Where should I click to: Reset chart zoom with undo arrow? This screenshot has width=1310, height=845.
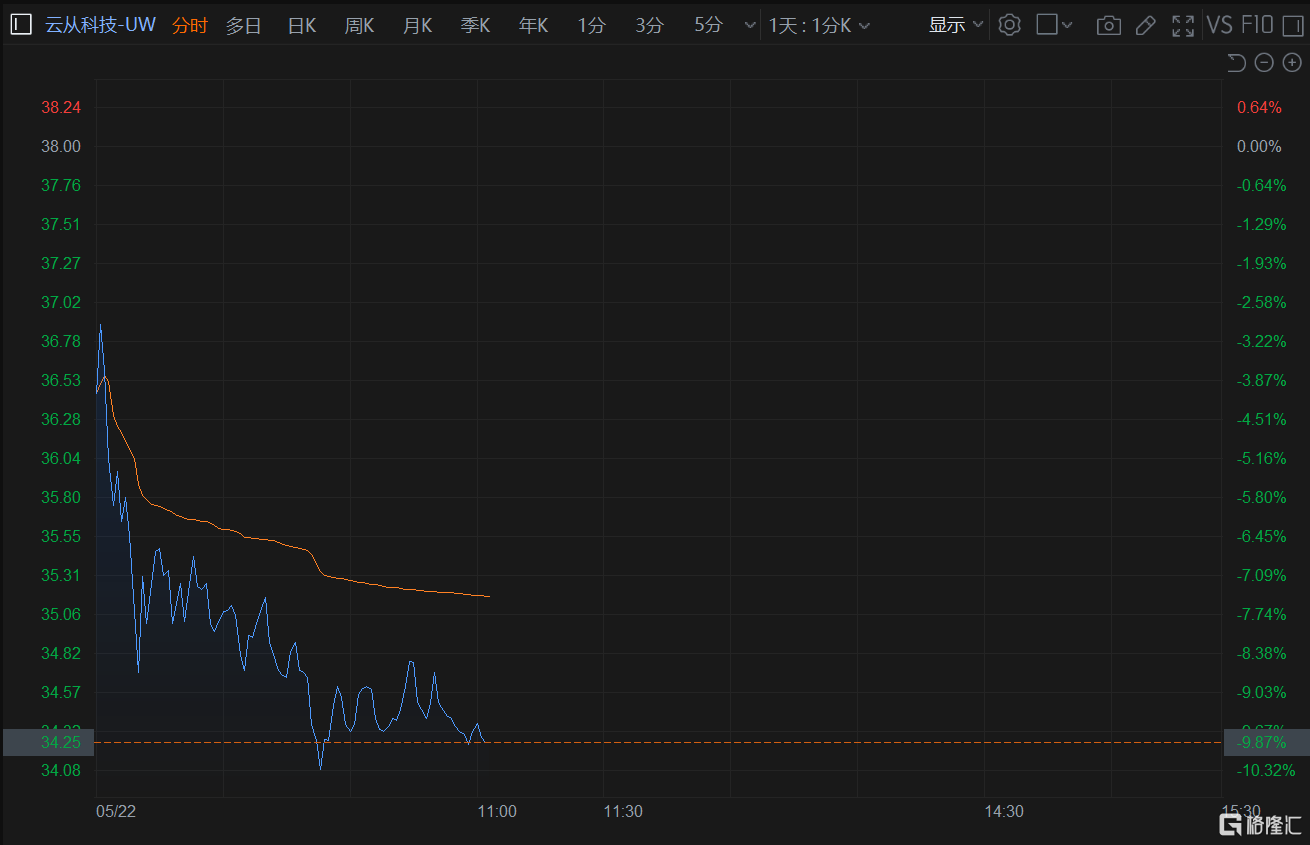[x=1236, y=63]
